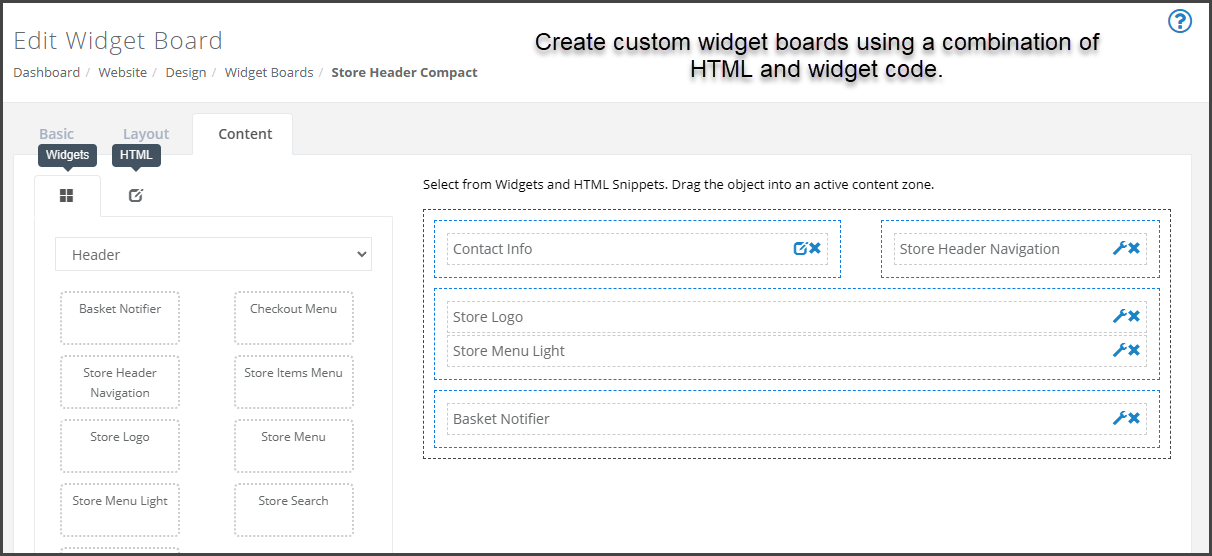Viewport: 1212px width, 556px height.
Task: Edit the Contact Info HTML snippet
Action: tap(800, 249)
